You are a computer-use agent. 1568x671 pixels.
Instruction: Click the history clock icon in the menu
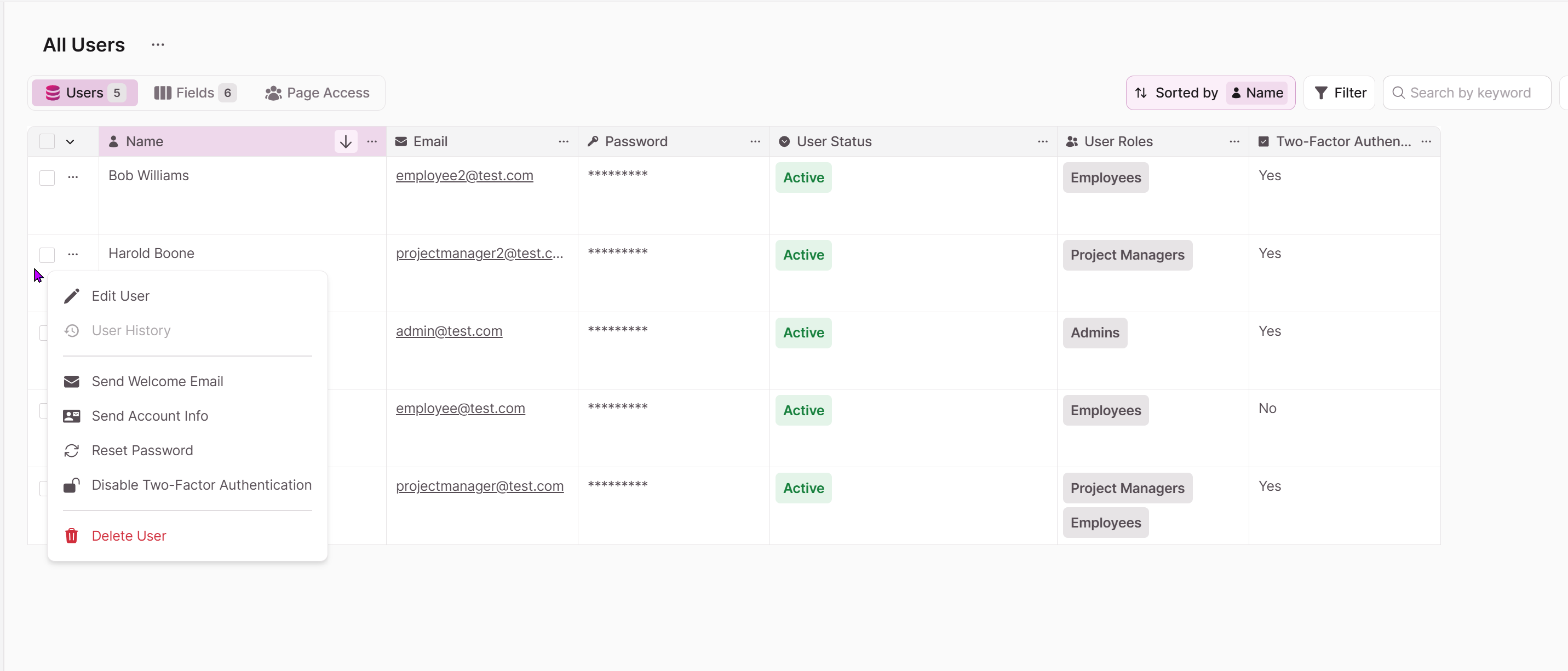pyautogui.click(x=71, y=331)
